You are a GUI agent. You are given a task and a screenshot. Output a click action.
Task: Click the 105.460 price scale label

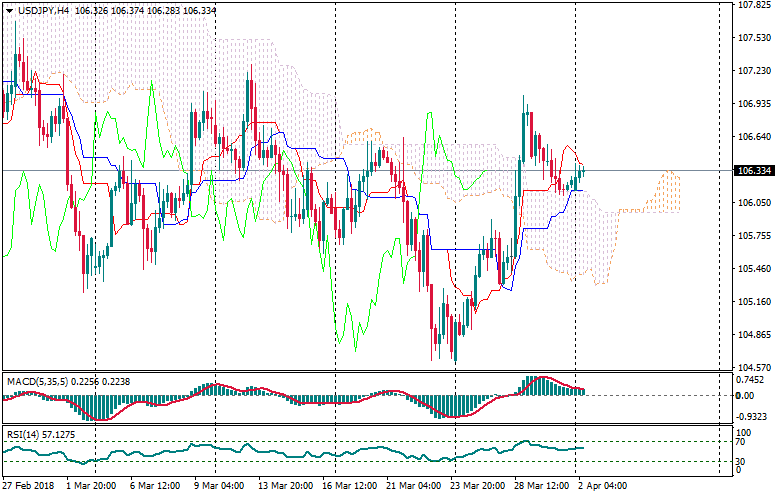[751, 269]
